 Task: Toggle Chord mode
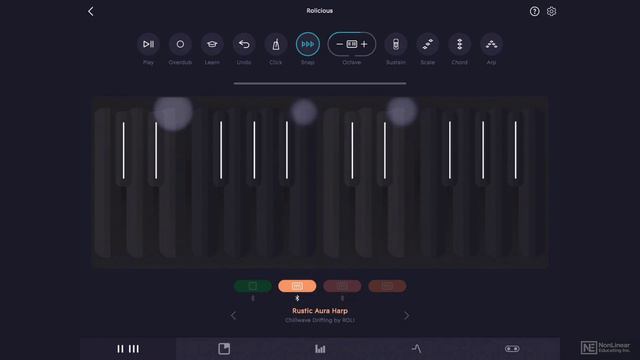pyautogui.click(x=459, y=44)
